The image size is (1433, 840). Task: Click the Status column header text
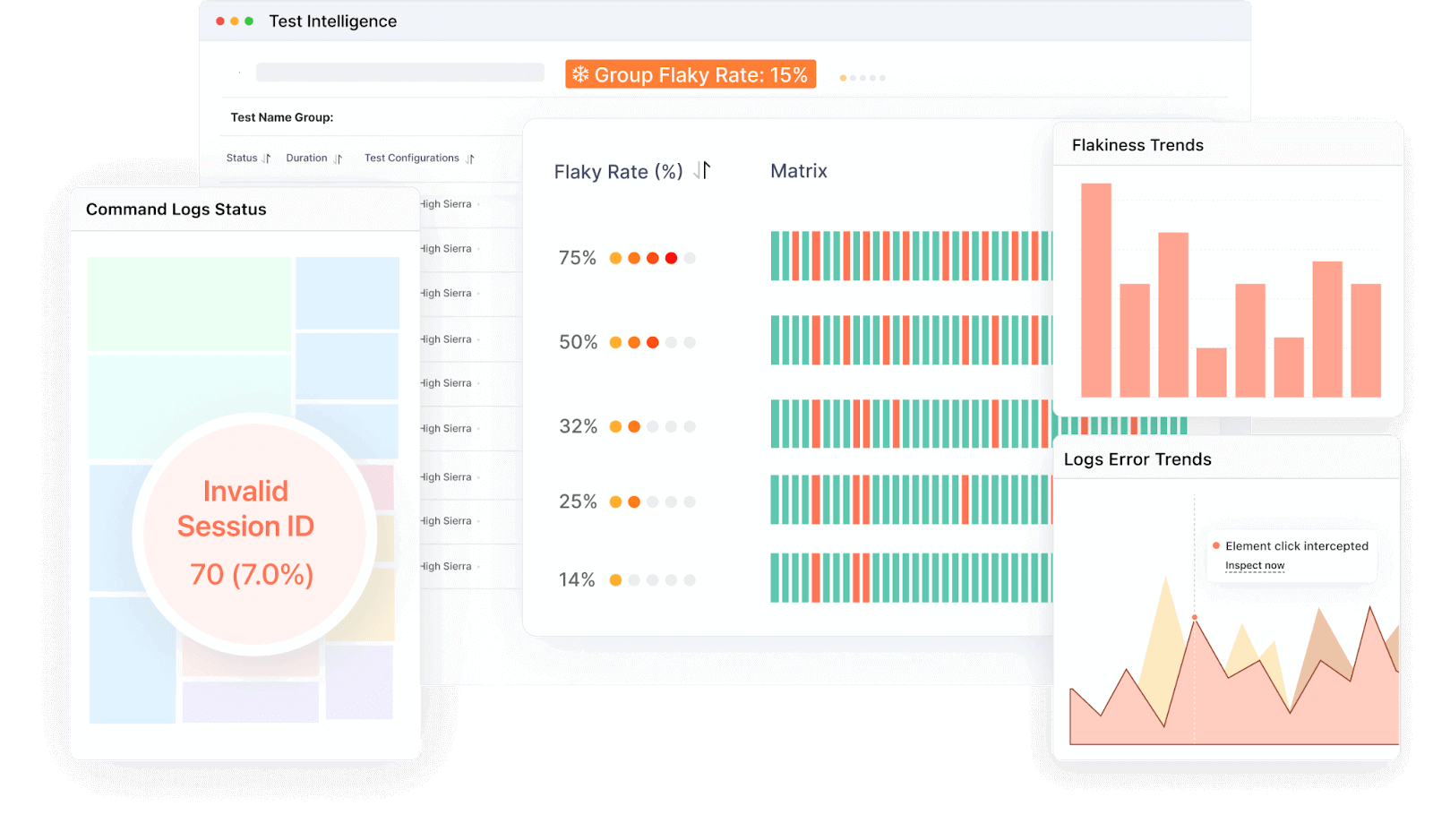pyautogui.click(x=242, y=159)
